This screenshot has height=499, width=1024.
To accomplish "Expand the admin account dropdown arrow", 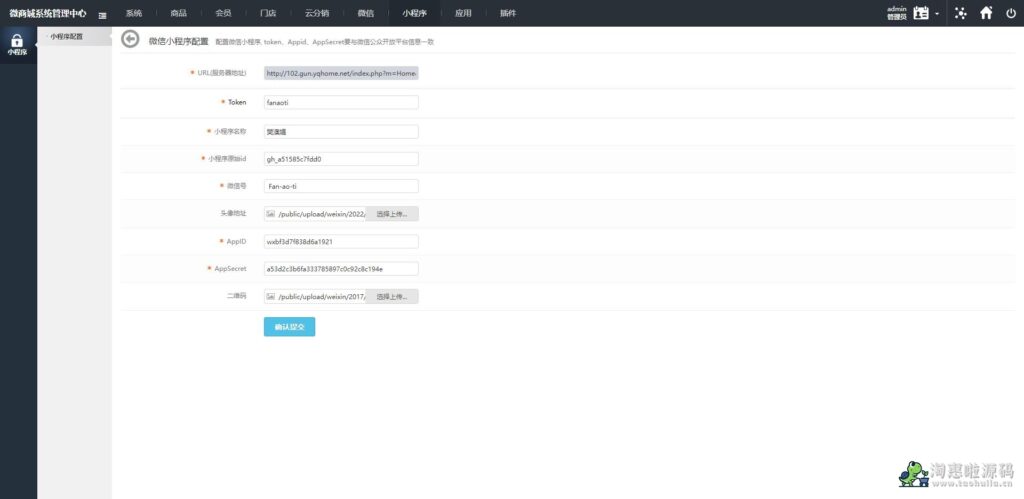I will point(937,14).
